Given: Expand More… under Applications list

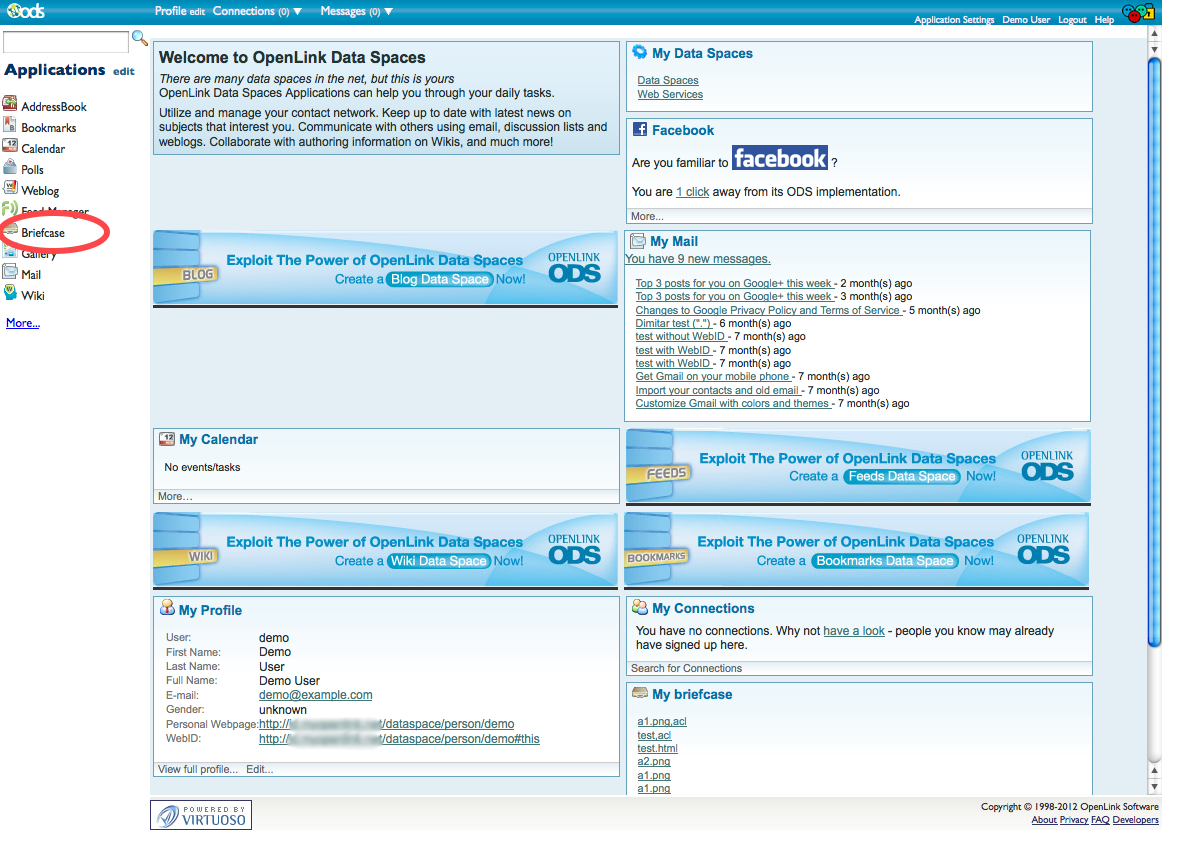Looking at the screenshot, I should [x=23, y=323].
